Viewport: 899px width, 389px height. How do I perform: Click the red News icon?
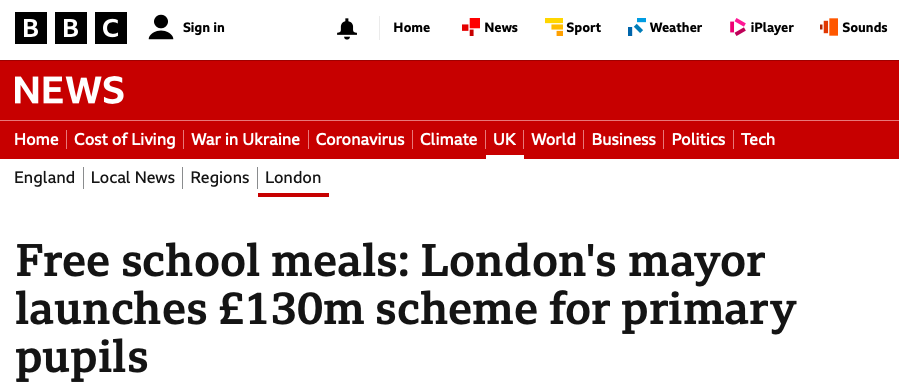[471, 27]
